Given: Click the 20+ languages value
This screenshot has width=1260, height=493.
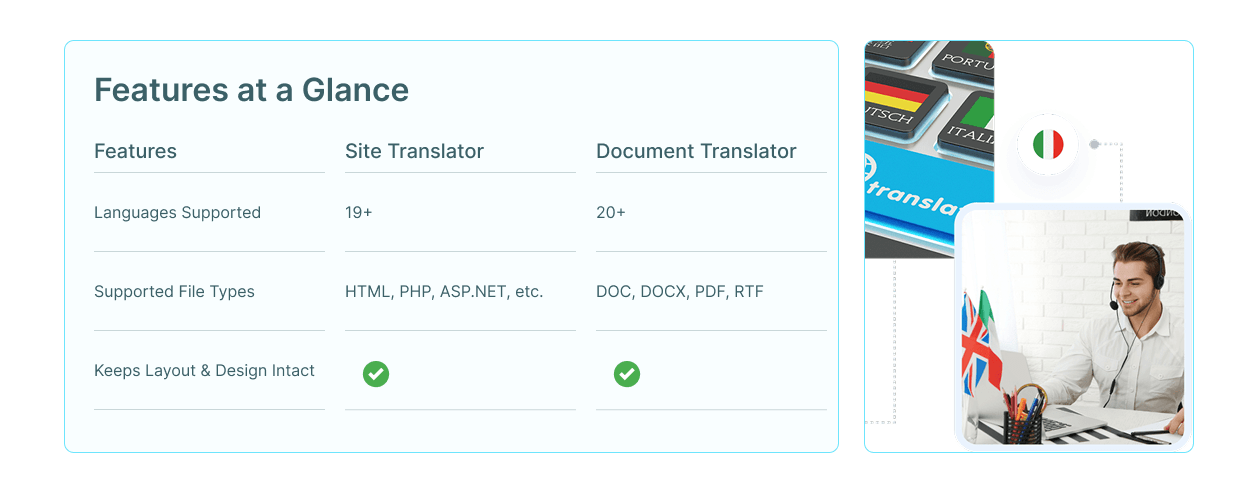Looking at the screenshot, I should click(611, 213).
